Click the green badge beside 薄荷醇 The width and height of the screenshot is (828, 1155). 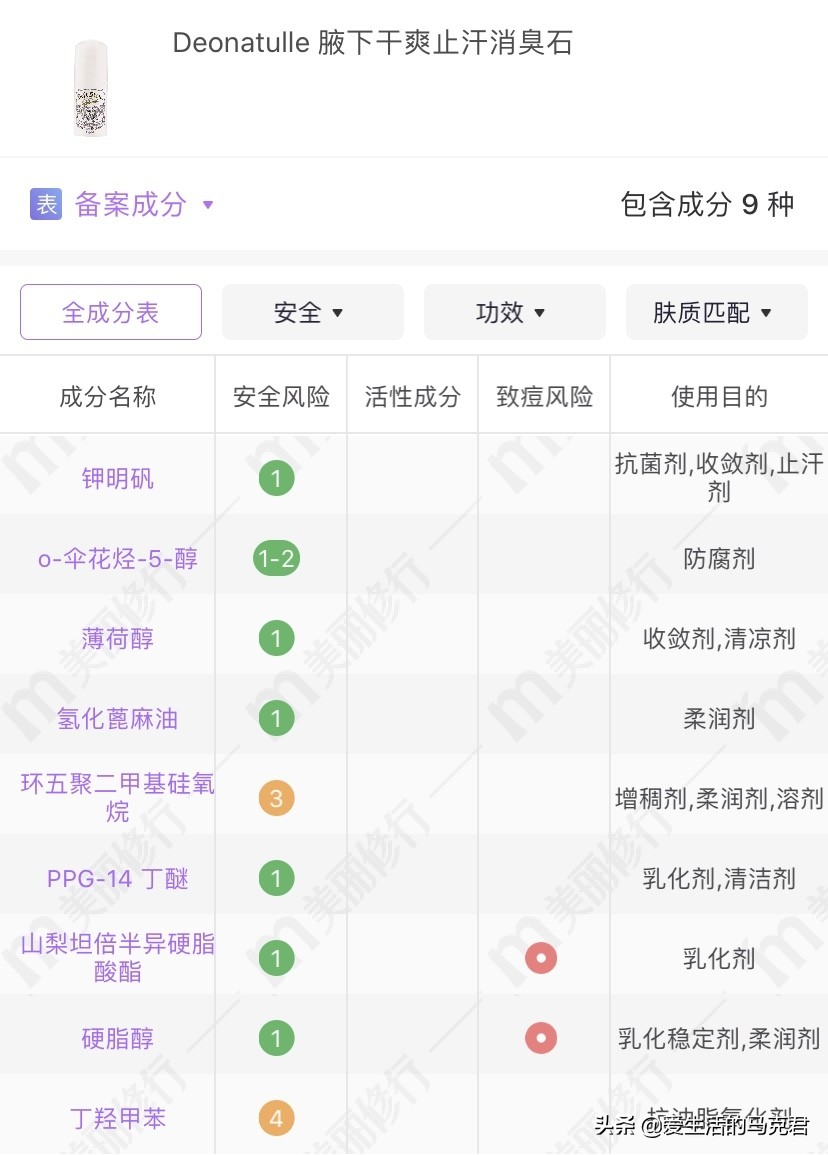point(277,638)
